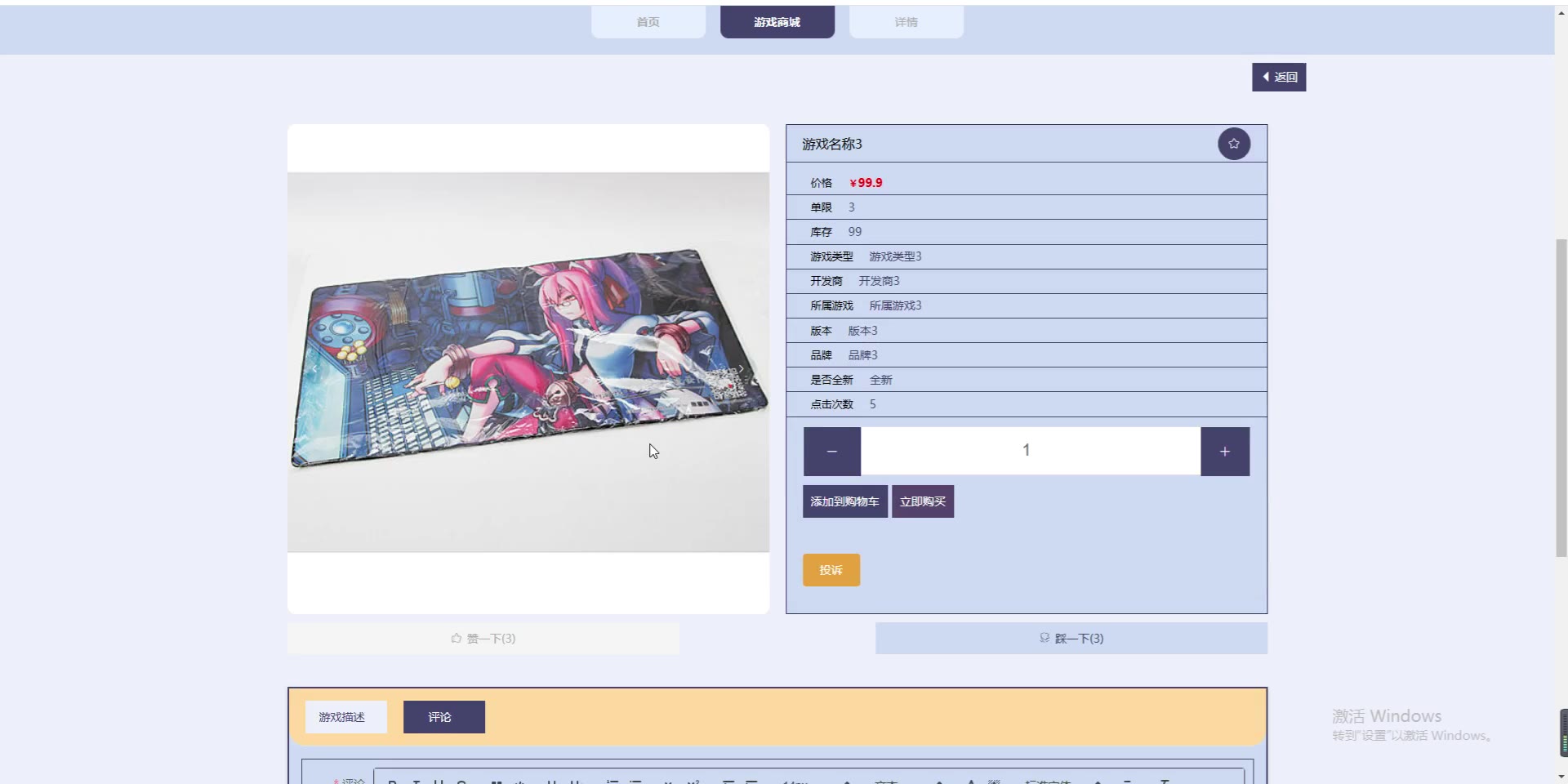Click the product mouse pad image
1568x784 pixels.
pyautogui.click(x=528, y=362)
